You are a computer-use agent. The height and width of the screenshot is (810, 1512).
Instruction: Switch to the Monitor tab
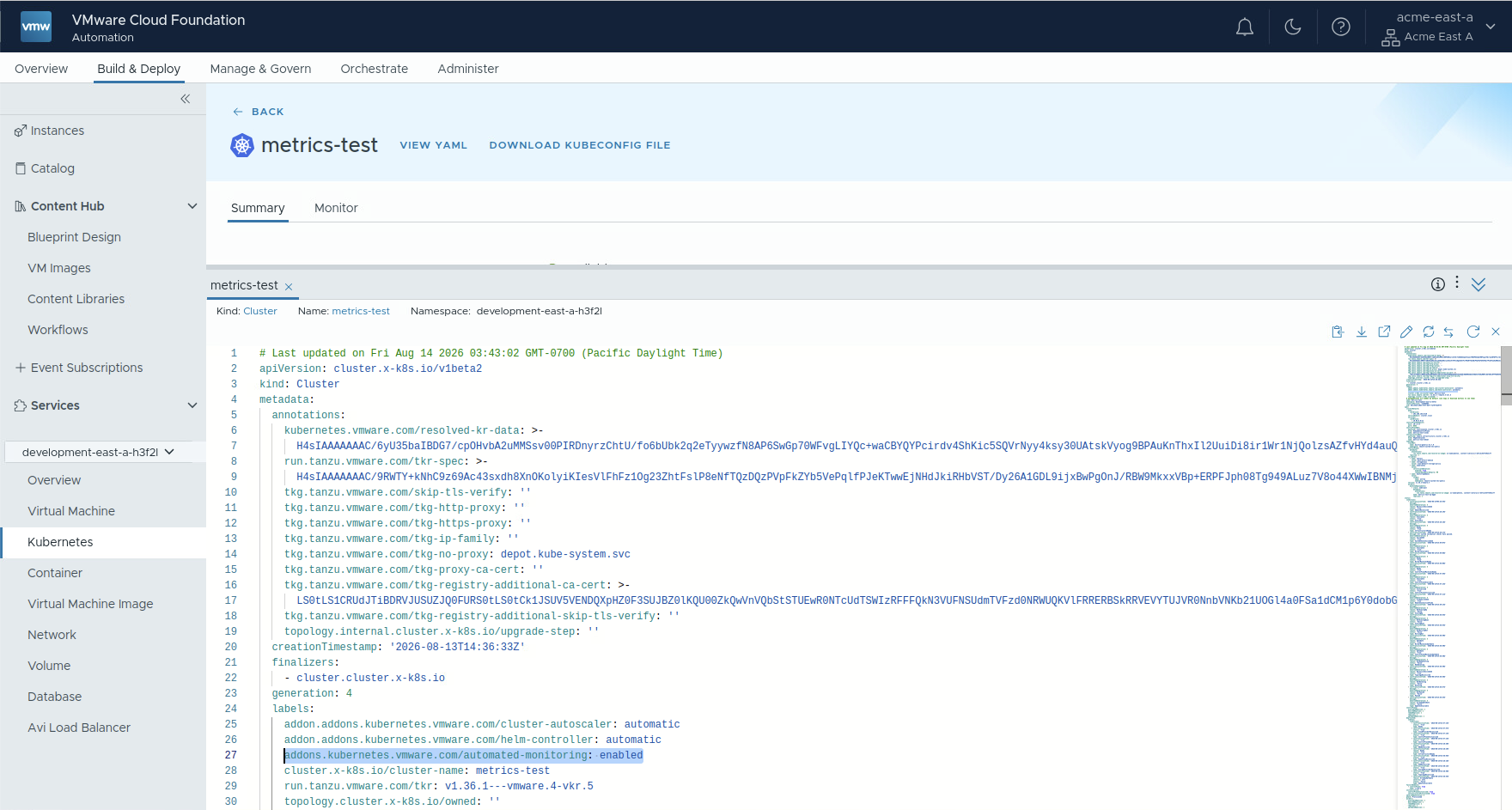(336, 208)
